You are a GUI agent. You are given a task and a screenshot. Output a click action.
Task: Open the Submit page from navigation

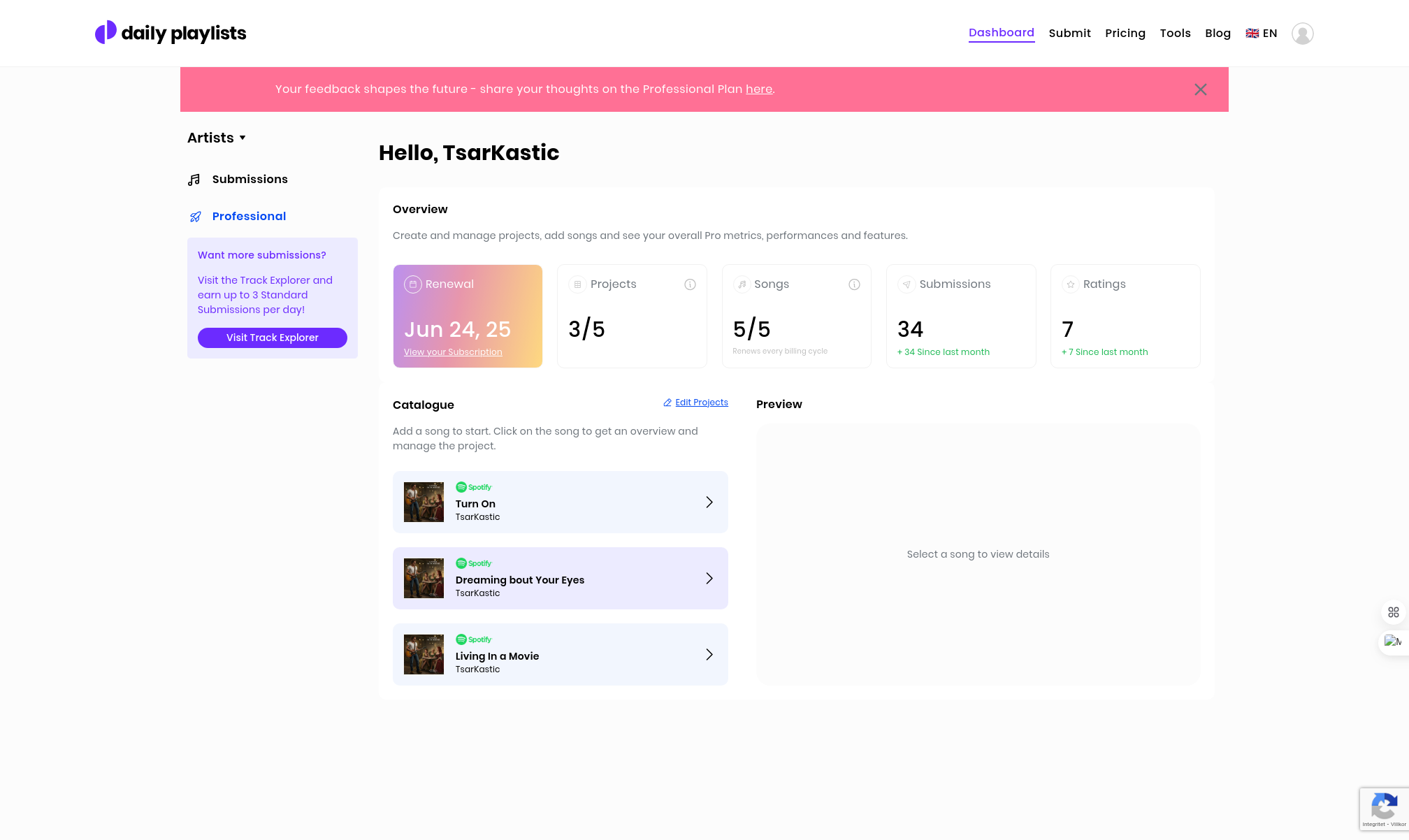(x=1069, y=34)
